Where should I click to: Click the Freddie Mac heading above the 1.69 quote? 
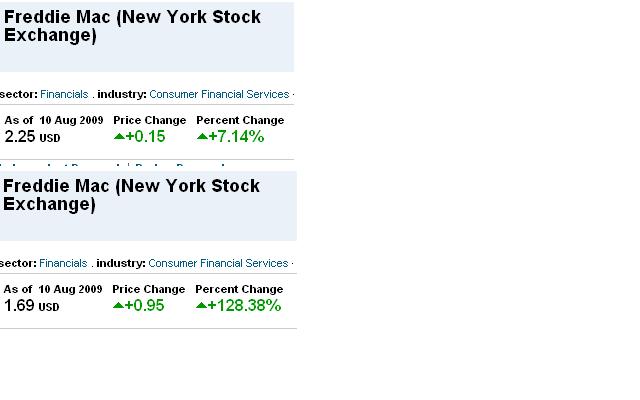[x=131, y=195]
